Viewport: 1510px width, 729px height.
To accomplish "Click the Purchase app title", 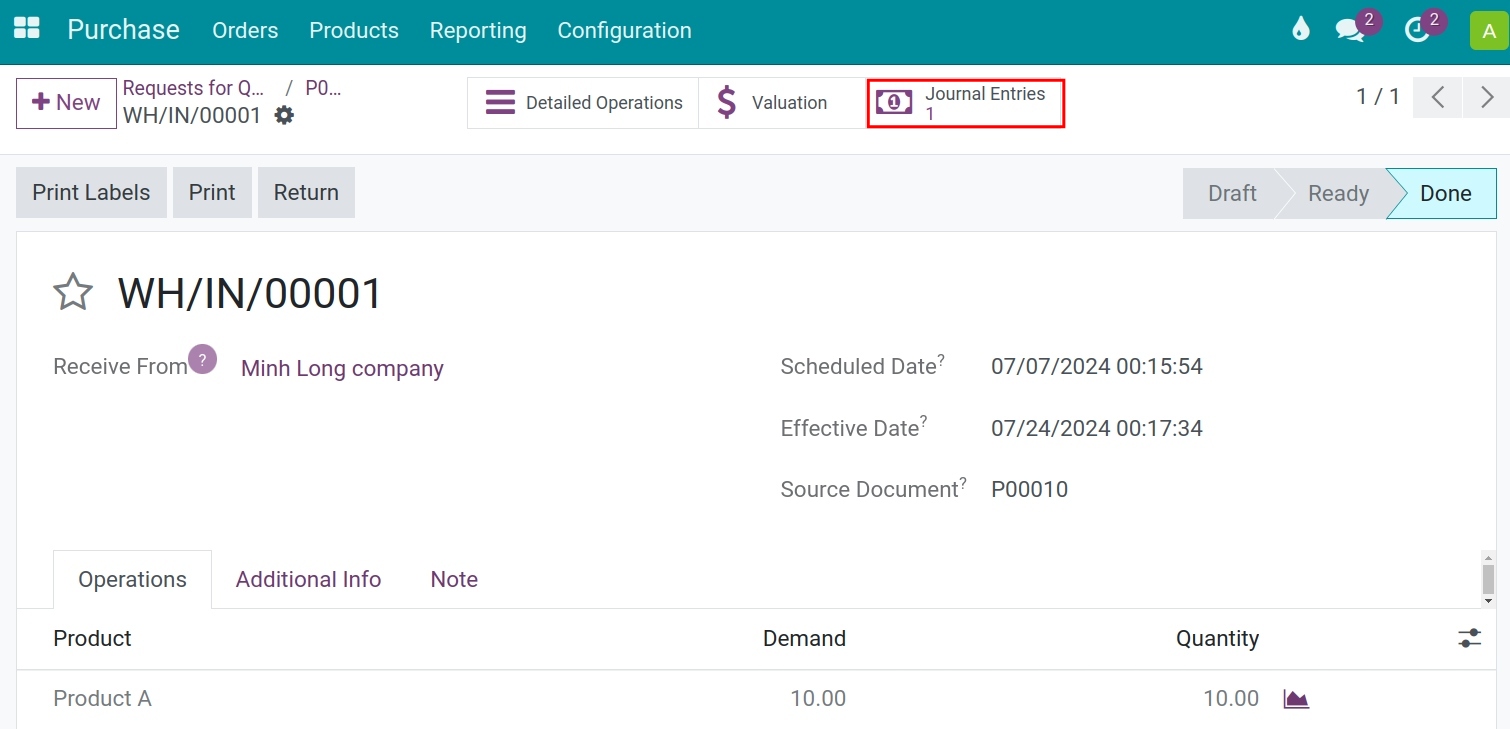I will pyautogui.click(x=123, y=30).
